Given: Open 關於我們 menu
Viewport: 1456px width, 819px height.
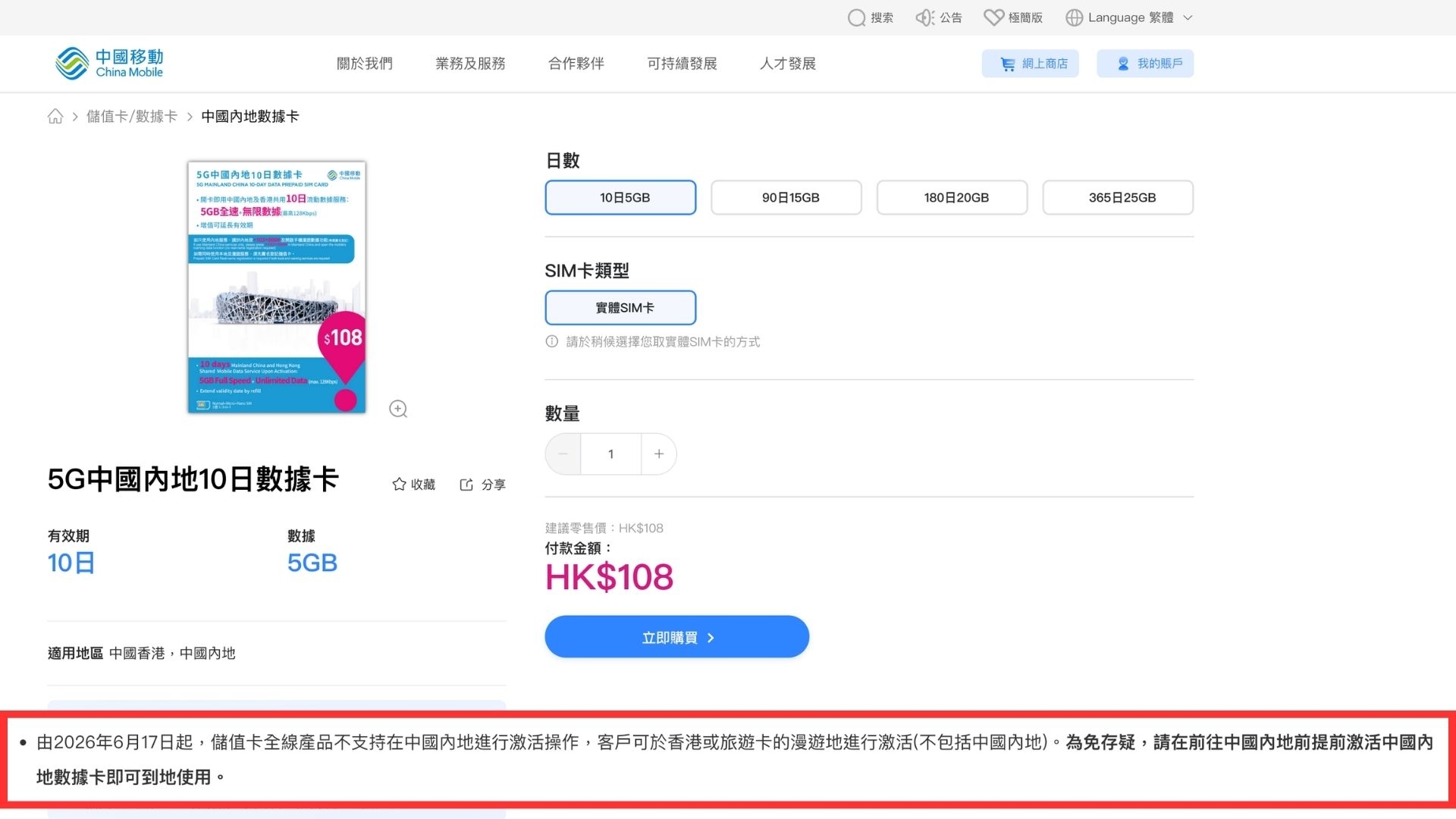Looking at the screenshot, I should pos(365,64).
